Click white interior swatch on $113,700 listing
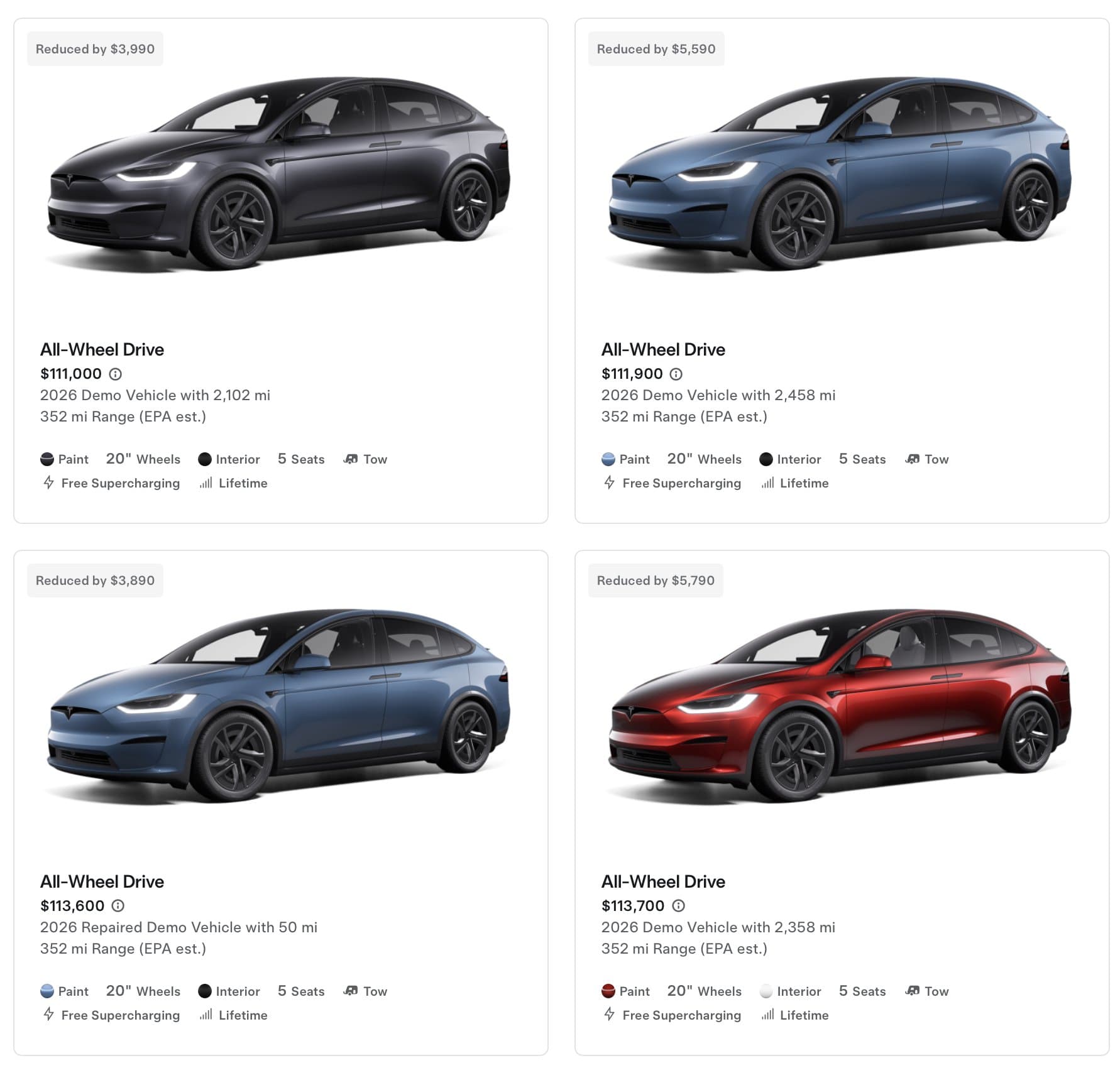 [x=766, y=991]
